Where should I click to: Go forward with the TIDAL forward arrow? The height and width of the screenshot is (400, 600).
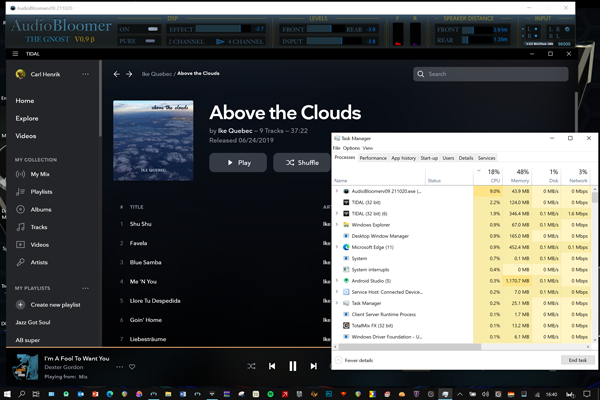pyautogui.click(x=129, y=74)
